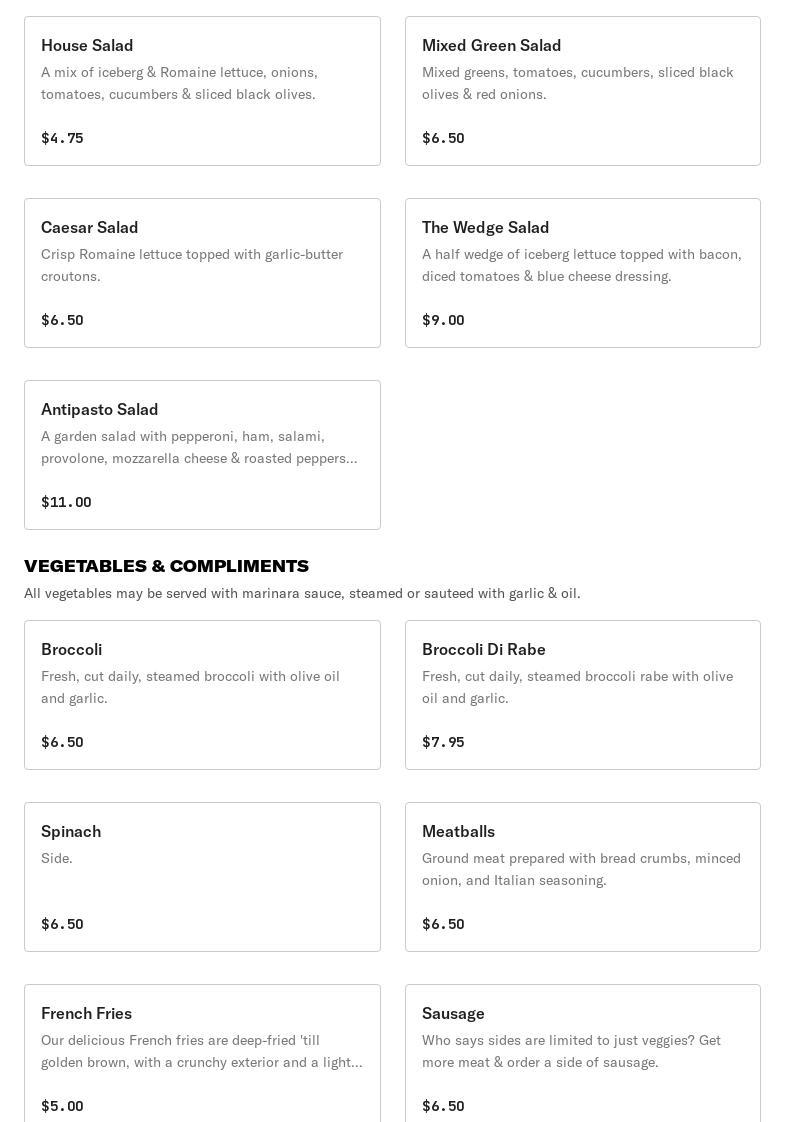Select the French Fries card
785x1122 pixels.
pyautogui.click(x=202, y=1053)
